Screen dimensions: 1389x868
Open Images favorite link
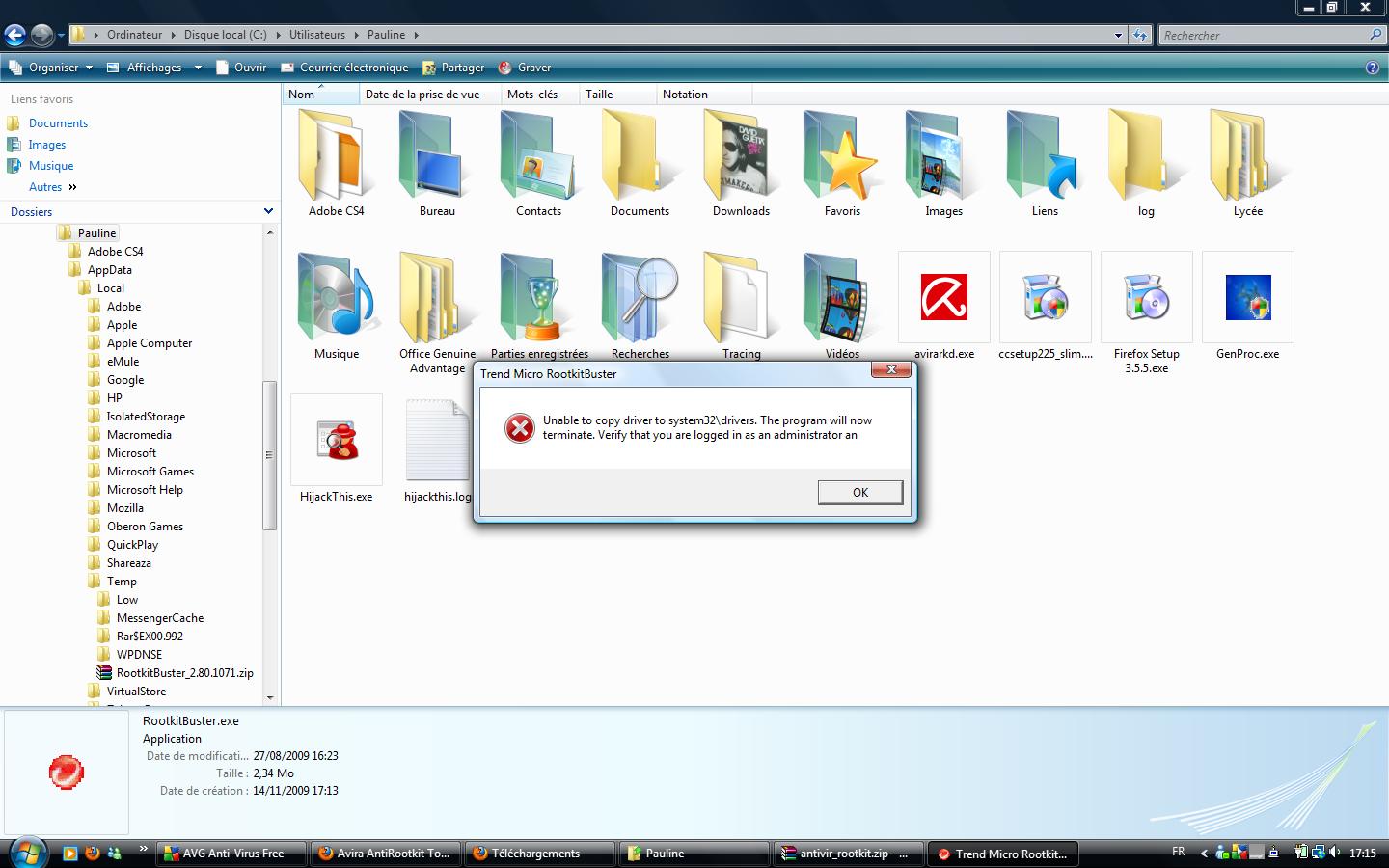pos(47,145)
